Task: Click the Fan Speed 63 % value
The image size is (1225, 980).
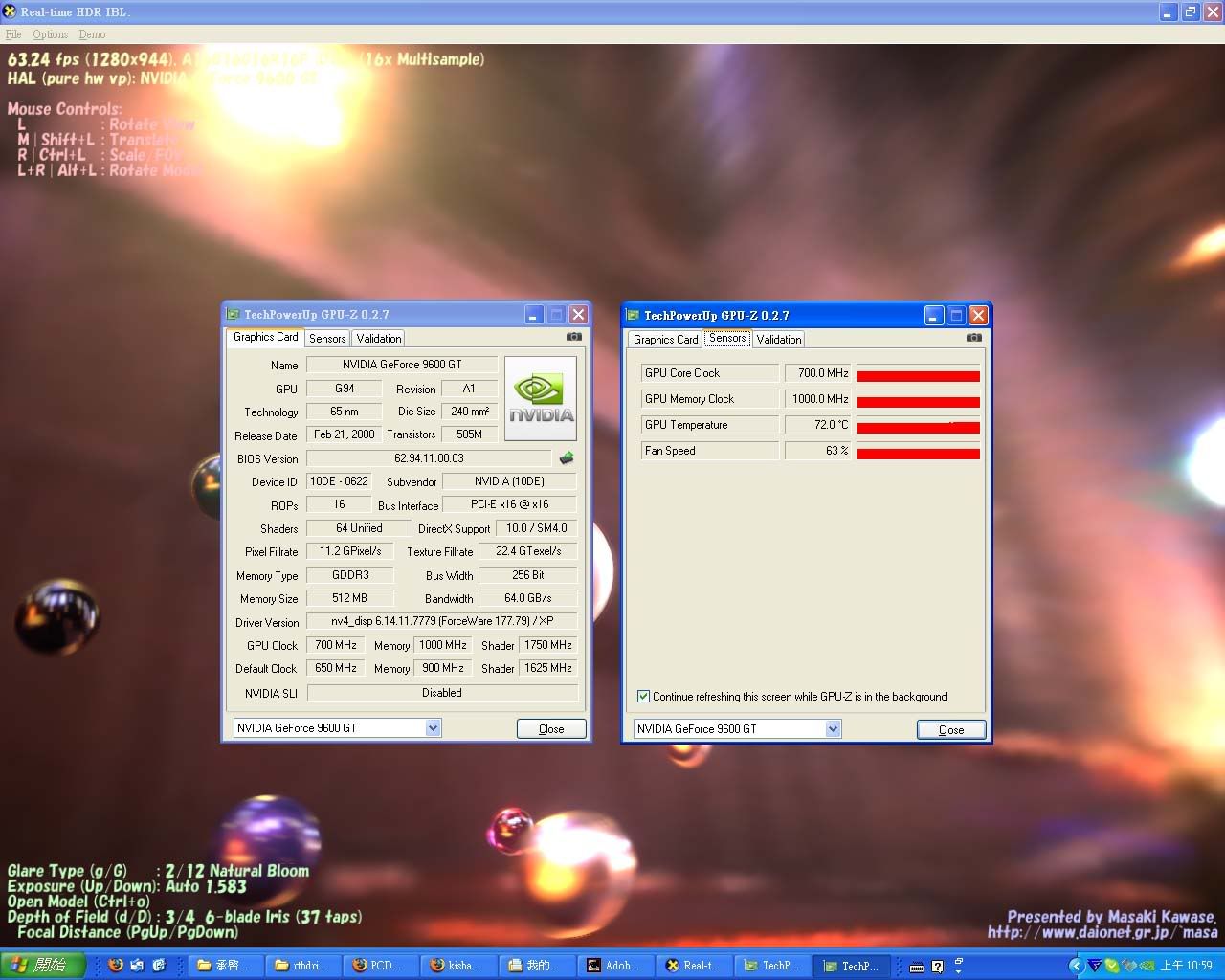Action: pyautogui.click(x=818, y=451)
